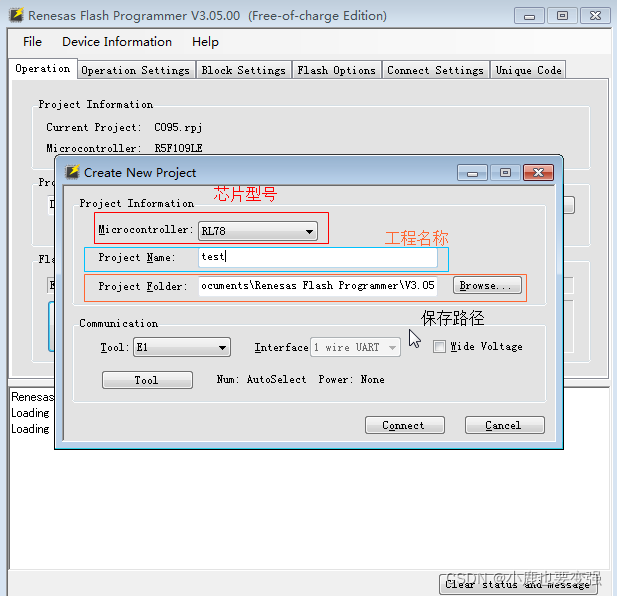The height and width of the screenshot is (596, 617).
Task: Switch to the Flash Options tab
Action: coord(336,70)
